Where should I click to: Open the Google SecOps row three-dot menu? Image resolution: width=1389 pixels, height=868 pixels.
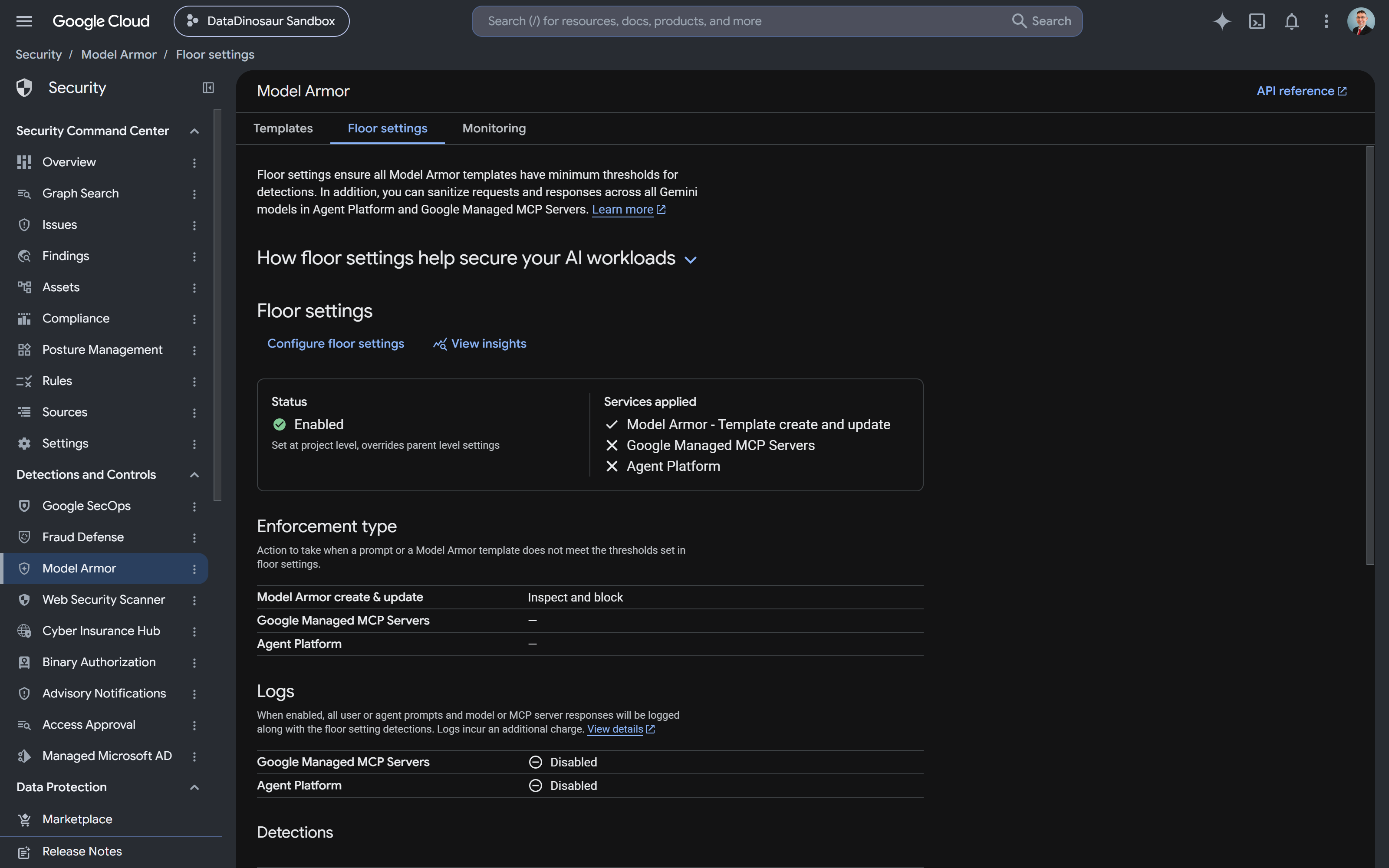point(194,506)
